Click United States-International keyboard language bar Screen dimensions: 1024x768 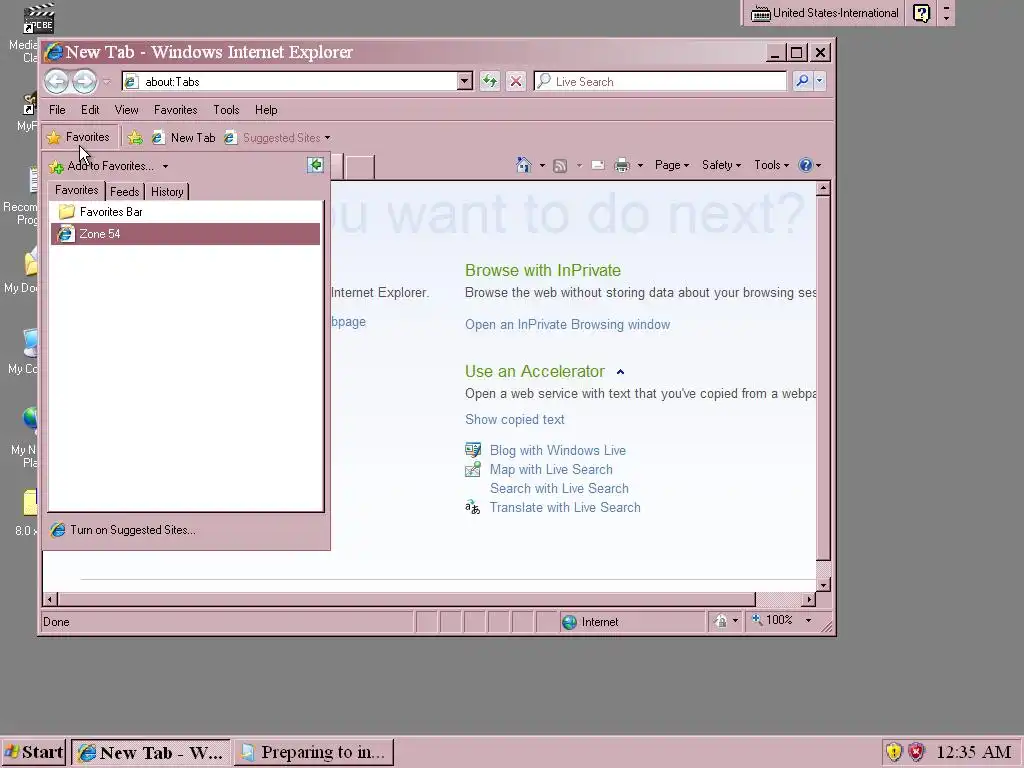tap(824, 13)
